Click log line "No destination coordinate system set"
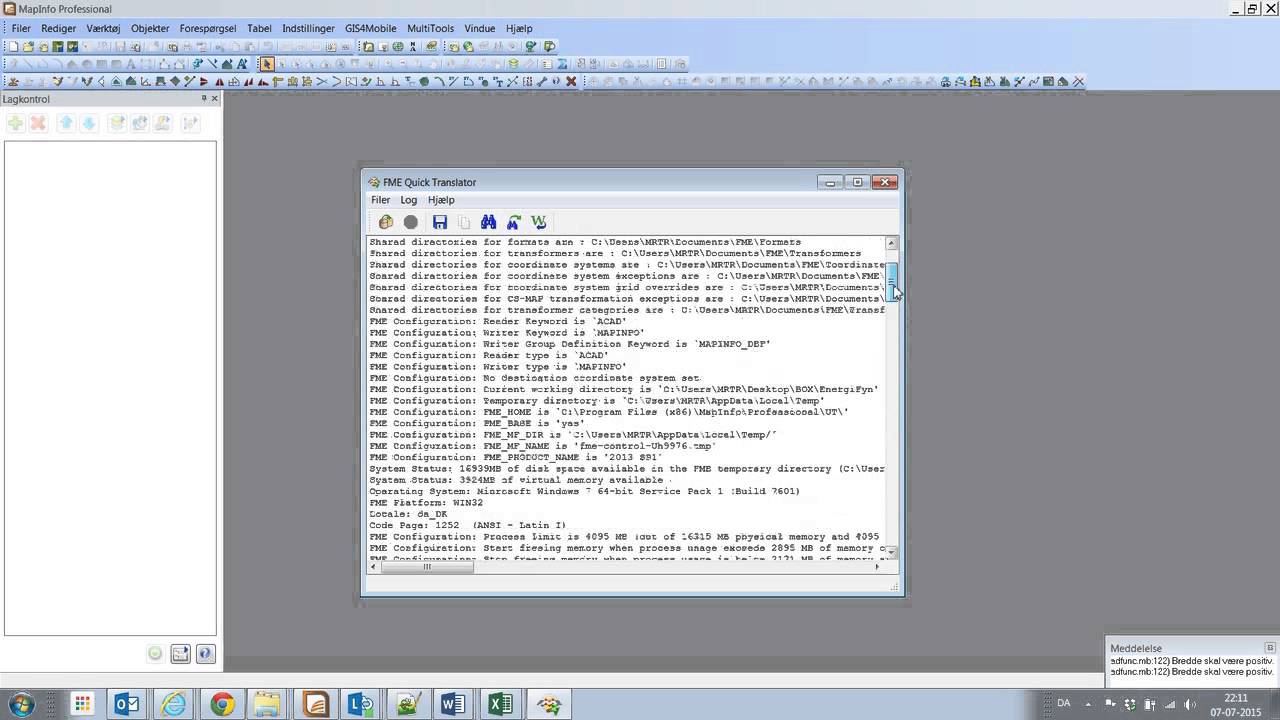The height and width of the screenshot is (720, 1280). click(x=534, y=378)
